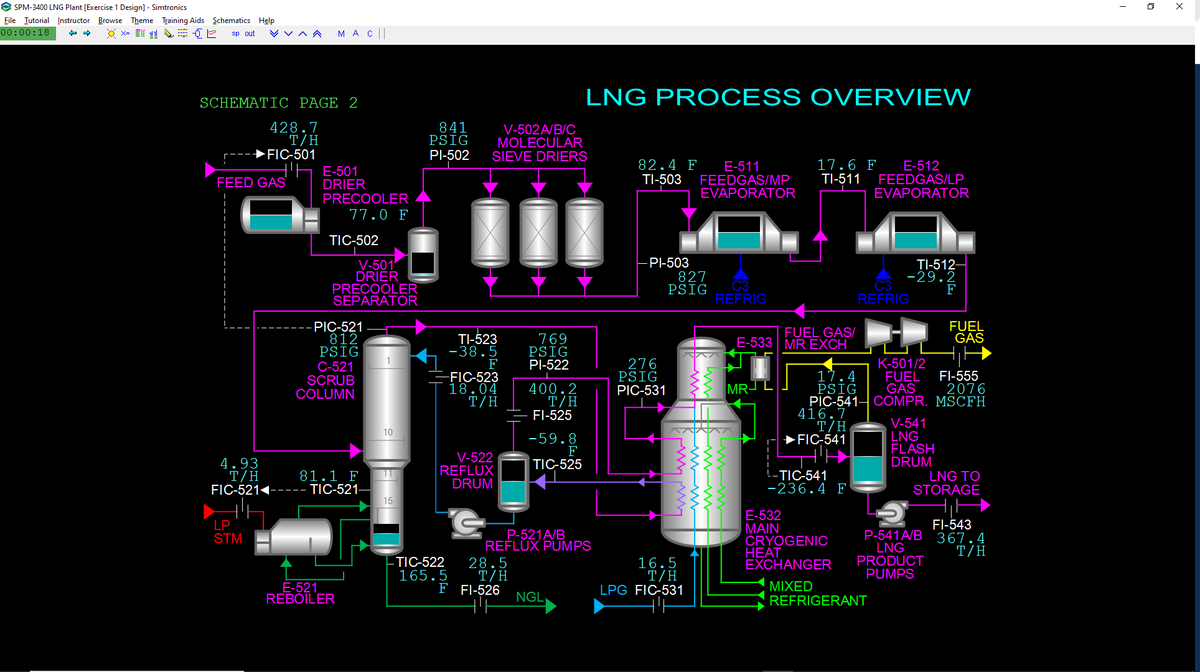Click the E-521 reboiler vessel
This screenshot has height=672, width=1200.
point(295,538)
